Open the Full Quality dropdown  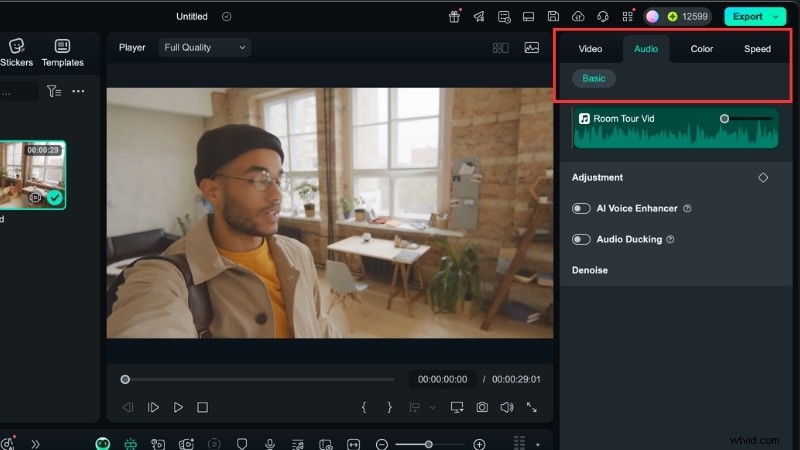[205, 47]
